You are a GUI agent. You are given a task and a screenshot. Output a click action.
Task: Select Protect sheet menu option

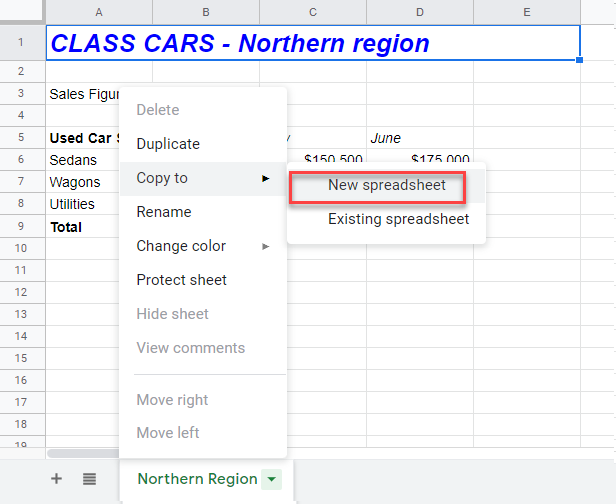[x=182, y=280]
